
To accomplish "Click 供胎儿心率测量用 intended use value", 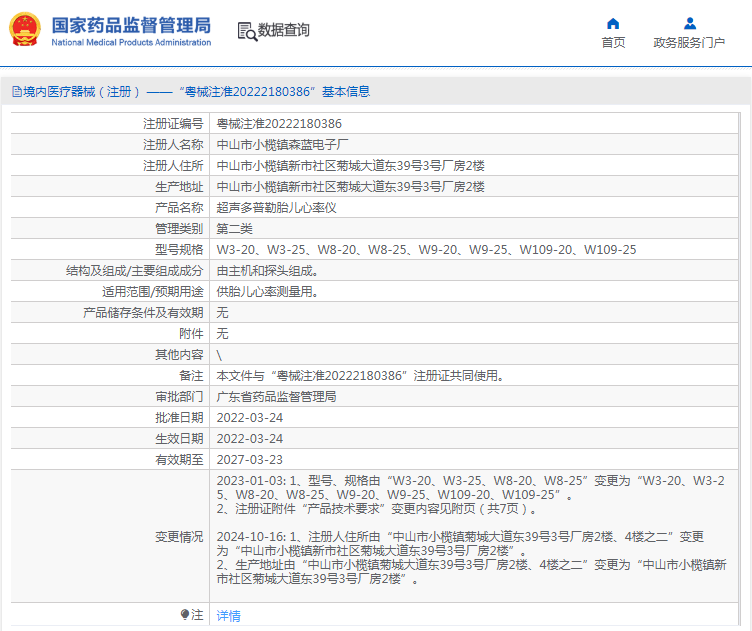I will click(267, 292).
